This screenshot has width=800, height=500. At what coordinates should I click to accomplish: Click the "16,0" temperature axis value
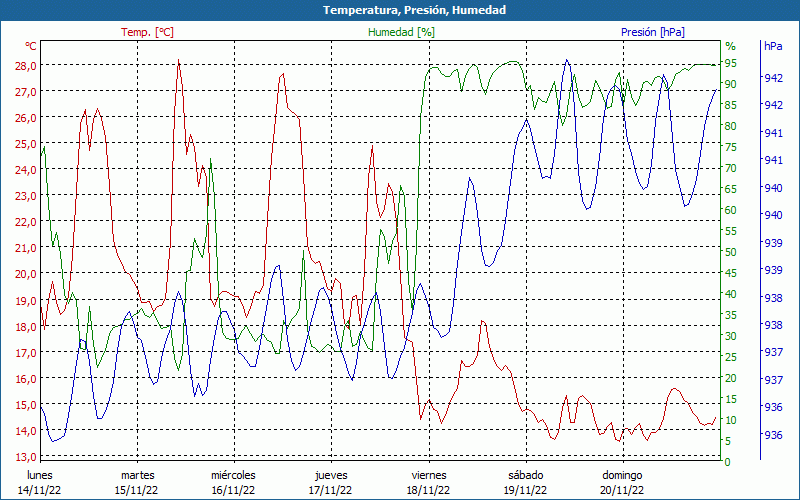[26, 379]
